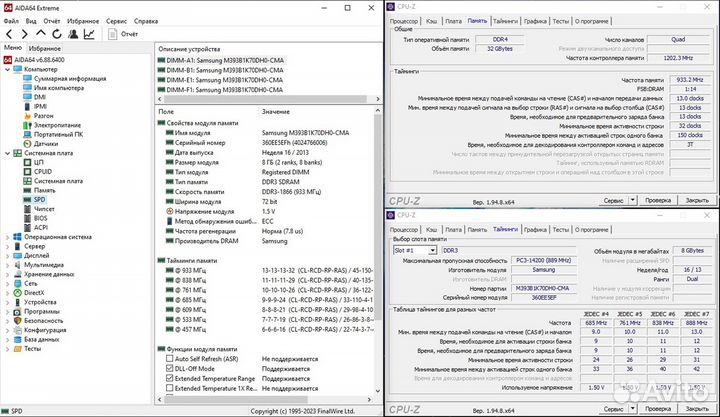Expand the Операционная система node
Image resolution: width=720 pixels, height=417 pixels.
(x=7, y=237)
